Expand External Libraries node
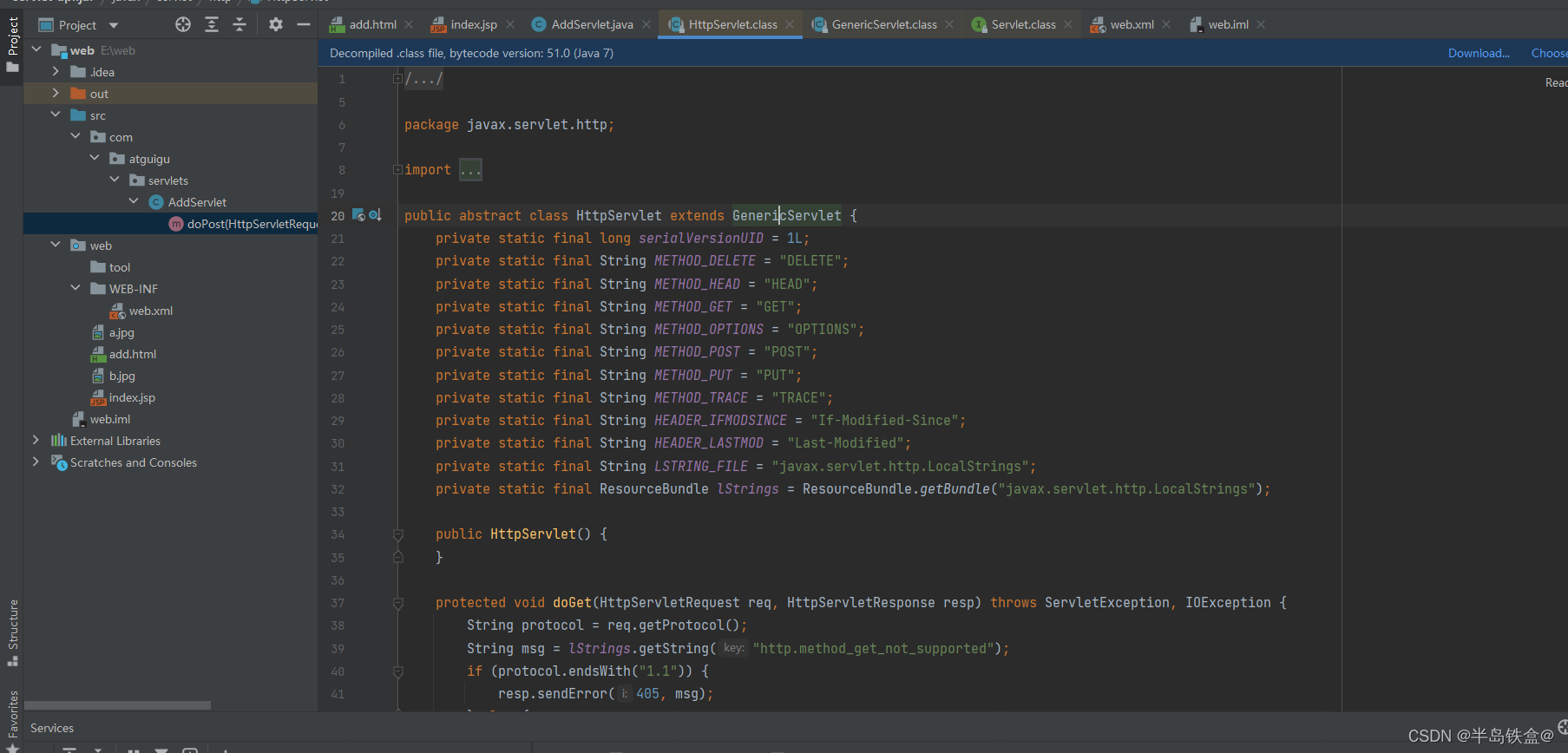This screenshot has width=1568, height=753. (x=36, y=440)
